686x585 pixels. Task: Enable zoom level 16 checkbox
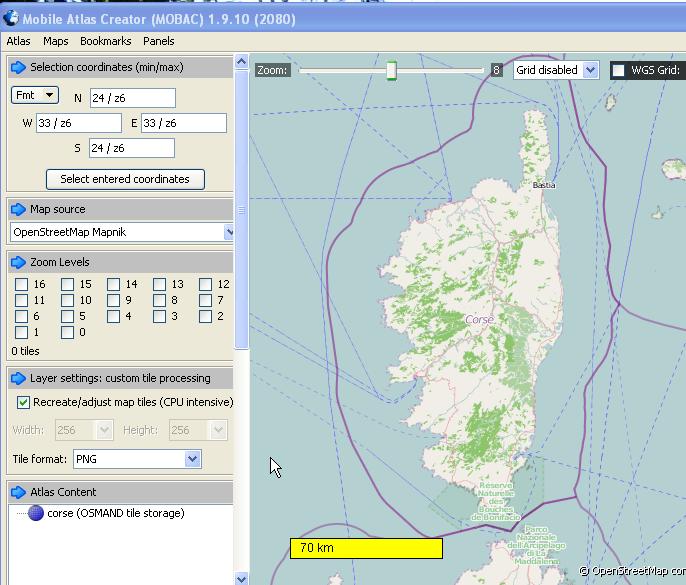(21, 284)
